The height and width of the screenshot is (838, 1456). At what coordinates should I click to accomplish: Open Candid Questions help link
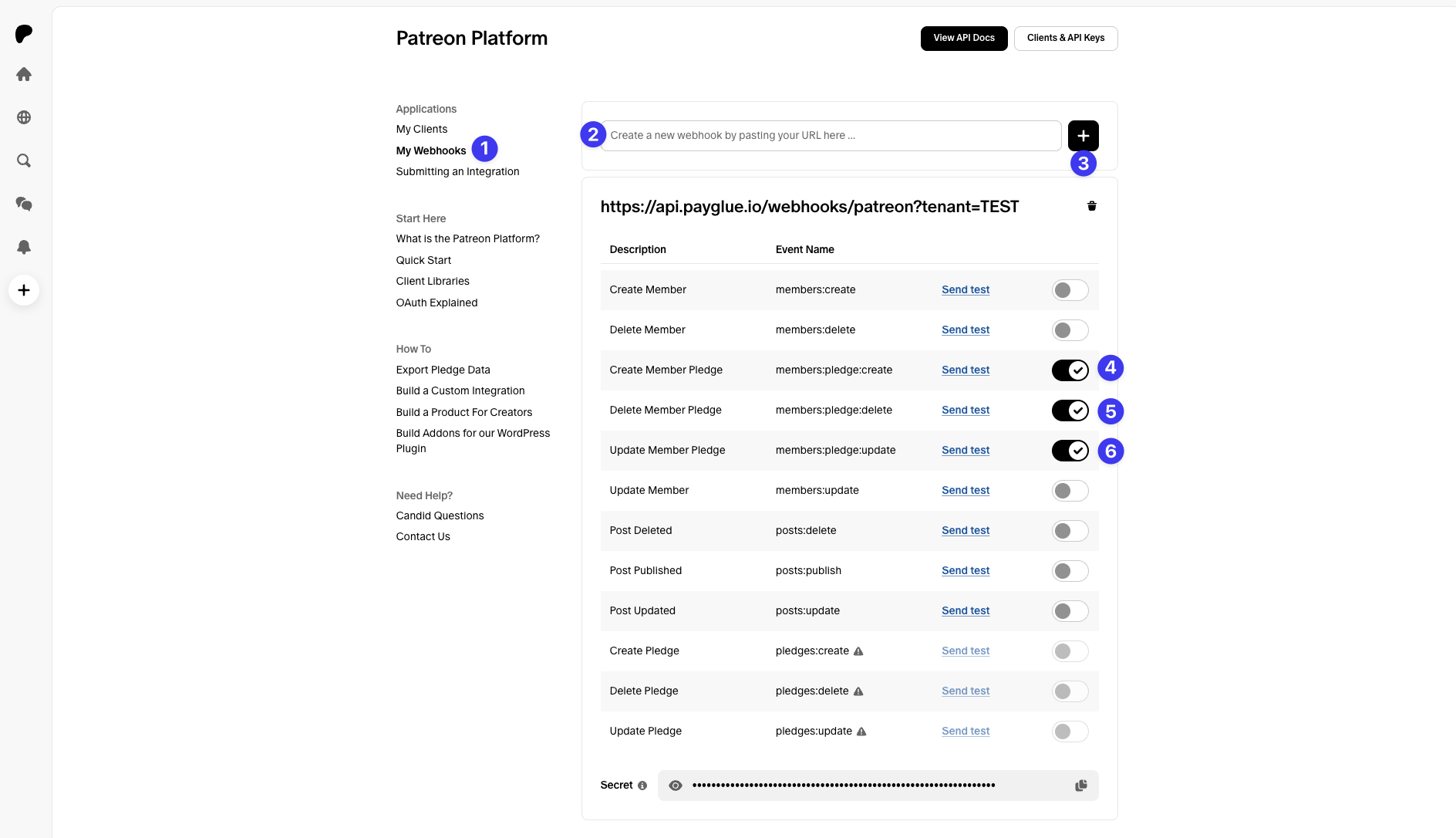pyautogui.click(x=440, y=515)
